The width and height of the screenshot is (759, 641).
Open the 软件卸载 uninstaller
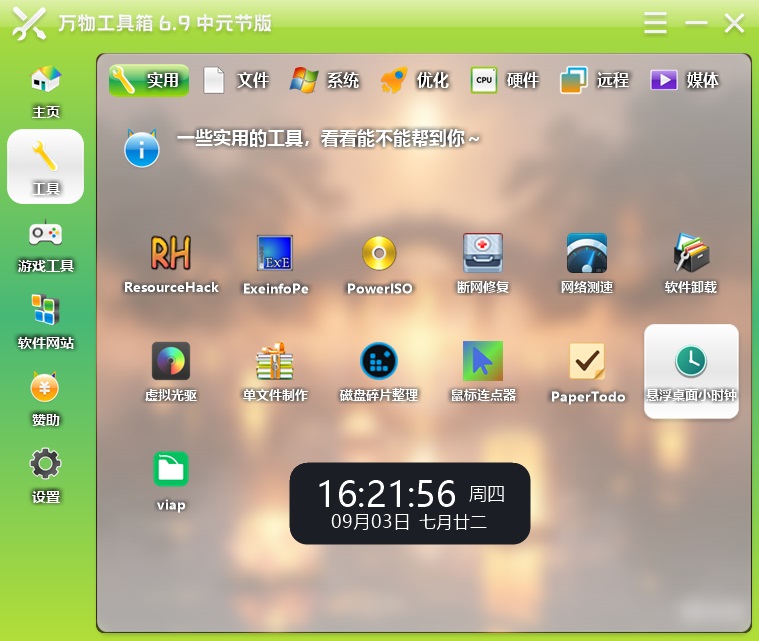tap(691, 264)
